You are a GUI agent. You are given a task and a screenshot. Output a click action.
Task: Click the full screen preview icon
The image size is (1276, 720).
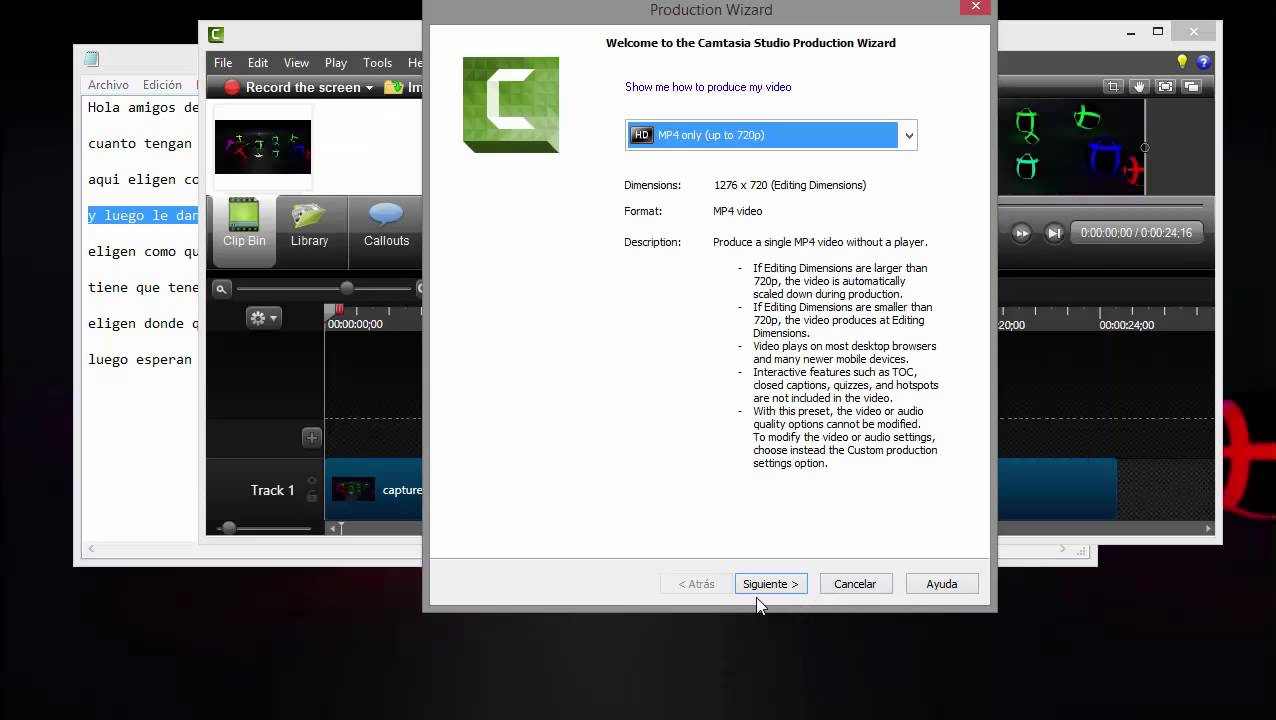[1165, 87]
